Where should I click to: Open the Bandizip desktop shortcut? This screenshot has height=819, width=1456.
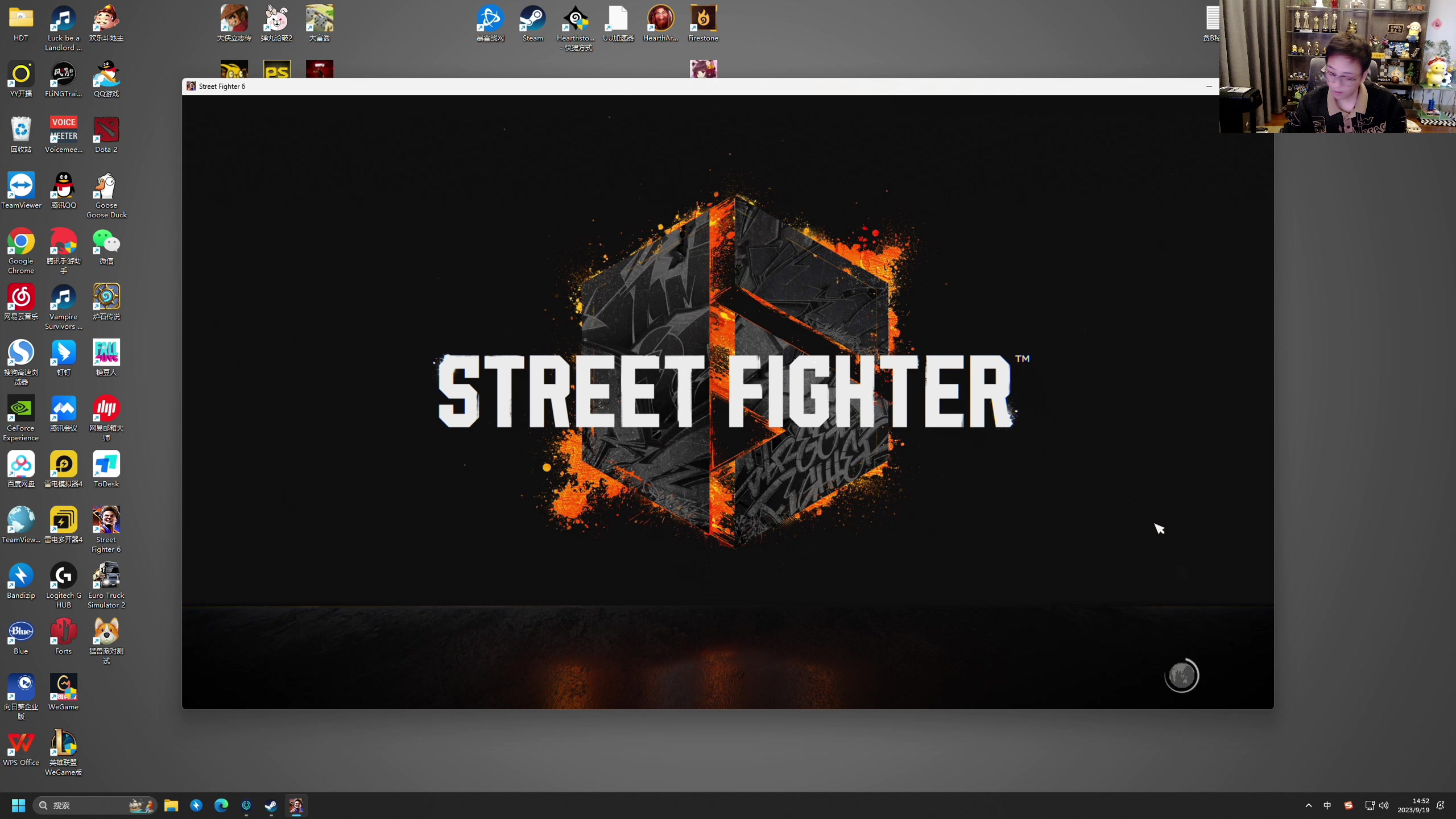point(21,581)
